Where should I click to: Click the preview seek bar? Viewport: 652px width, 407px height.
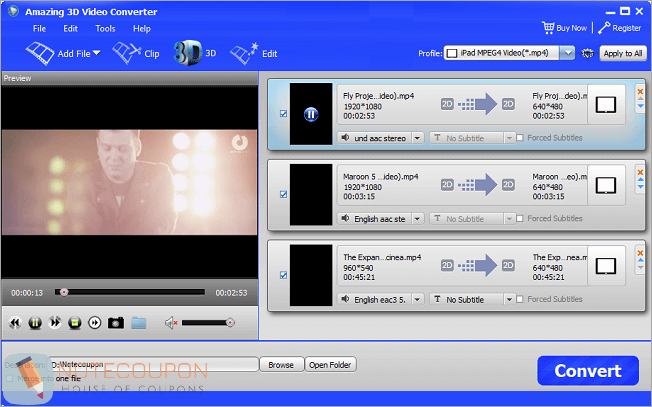tap(130, 292)
